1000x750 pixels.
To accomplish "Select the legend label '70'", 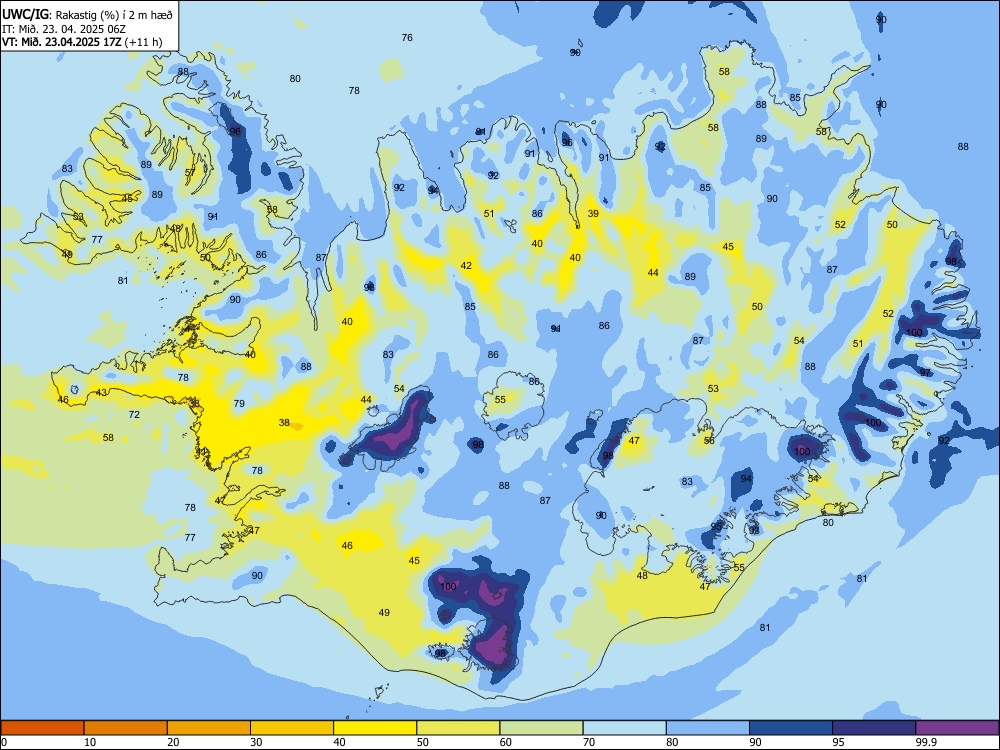I will tap(589, 742).
